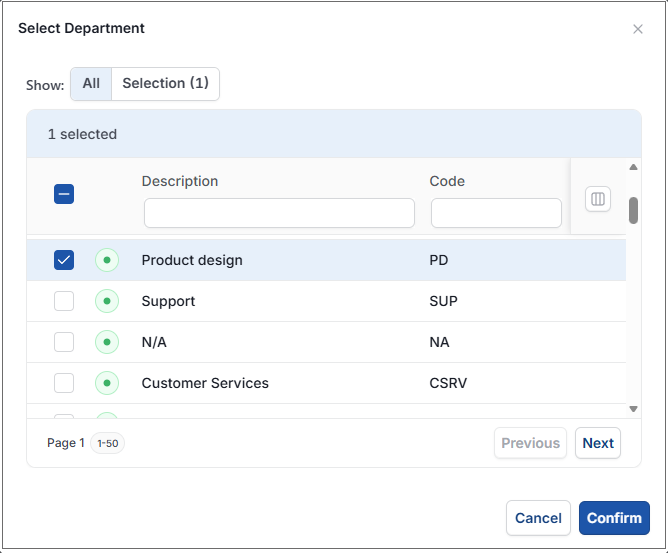
Task: Go to the Next page
Action: point(598,443)
